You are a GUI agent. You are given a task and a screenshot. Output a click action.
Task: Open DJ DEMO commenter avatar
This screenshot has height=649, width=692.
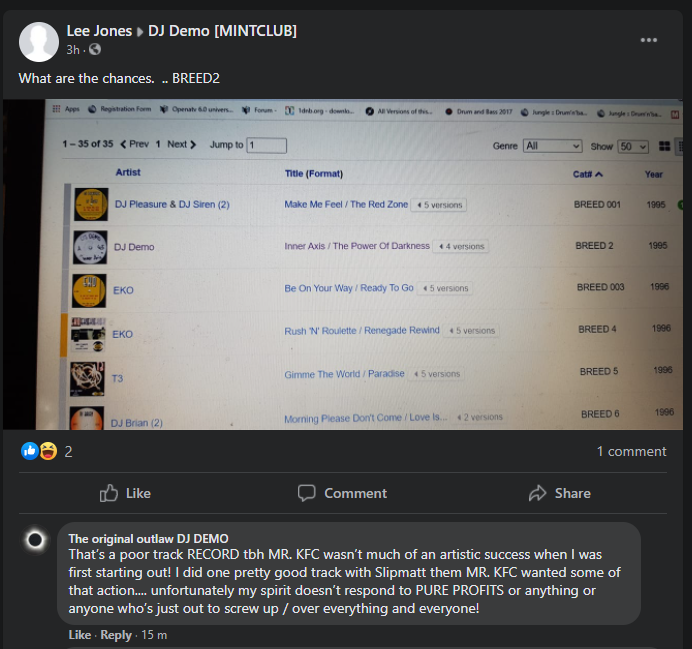[35, 540]
